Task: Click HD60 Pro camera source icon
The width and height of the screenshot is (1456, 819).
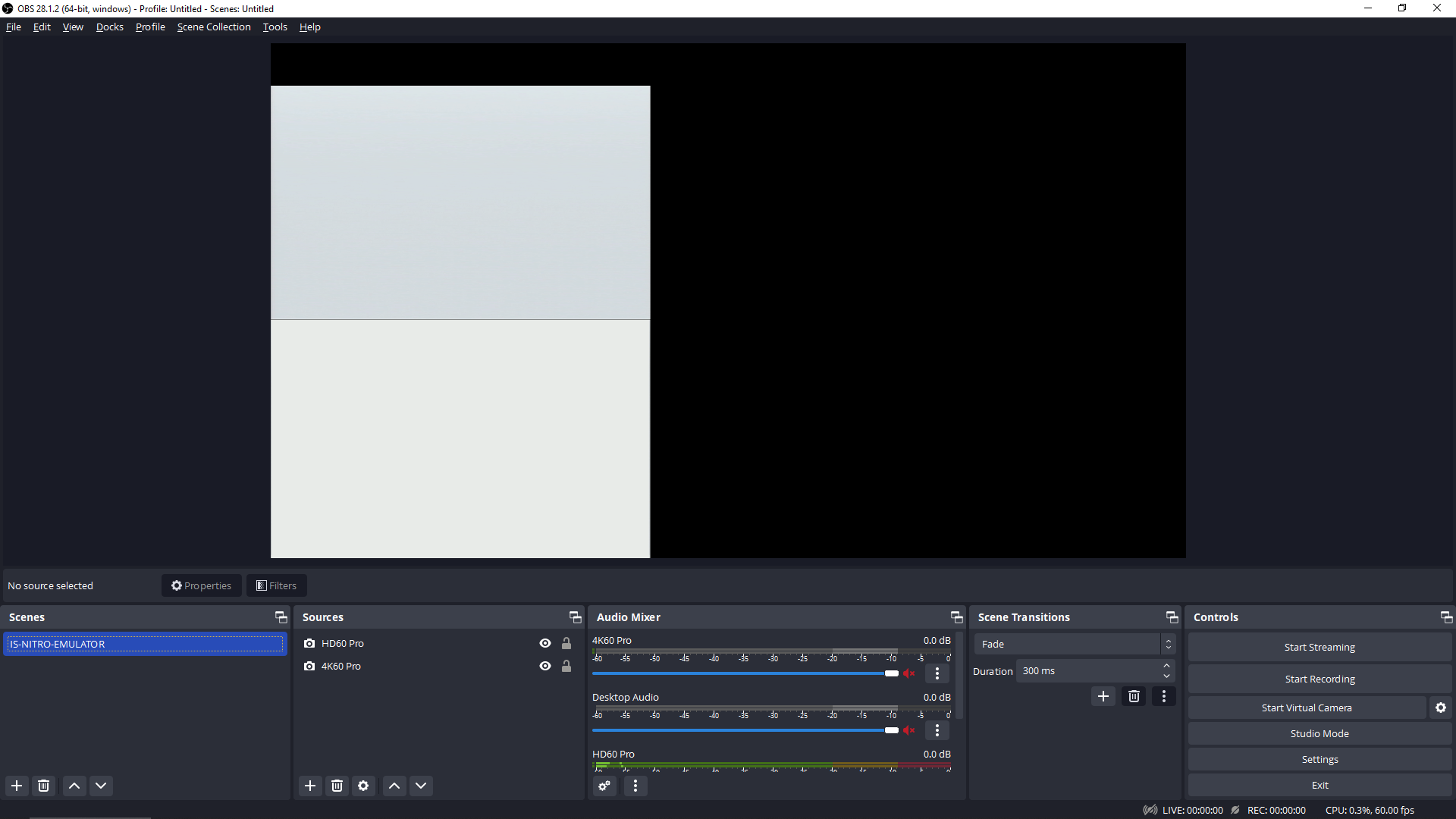Action: click(x=309, y=643)
